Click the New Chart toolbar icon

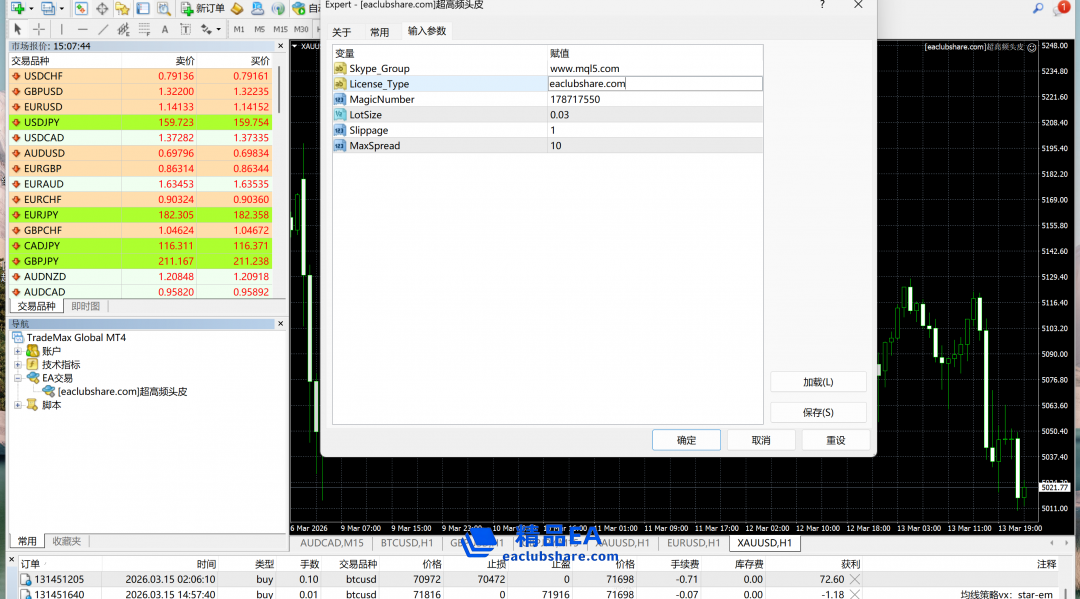(16, 8)
